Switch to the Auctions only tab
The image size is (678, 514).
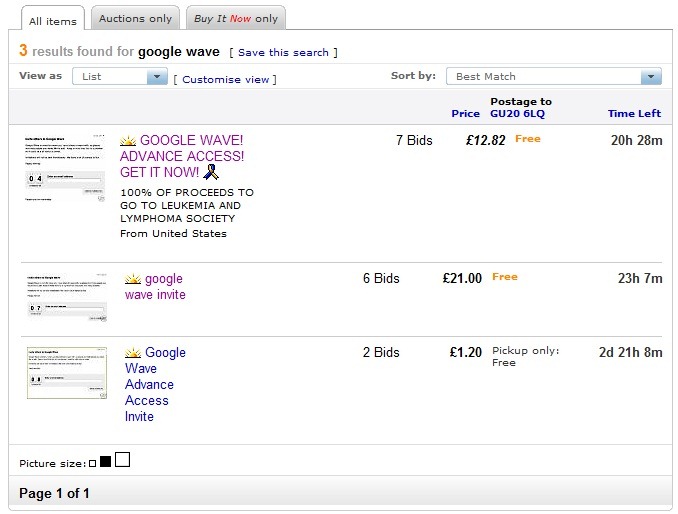click(x=135, y=18)
